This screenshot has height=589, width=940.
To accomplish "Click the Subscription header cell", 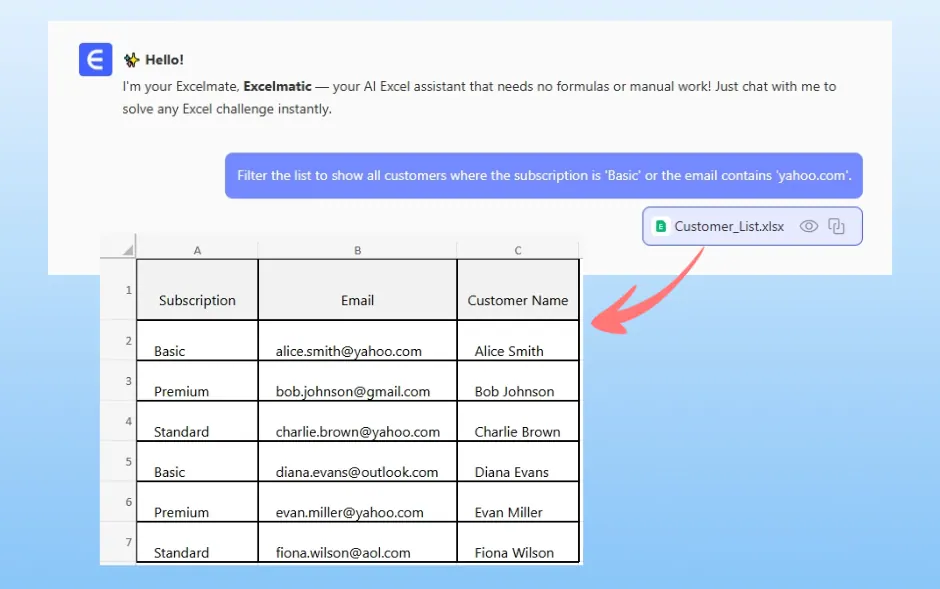I will pyautogui.click(x=197, y=299).
